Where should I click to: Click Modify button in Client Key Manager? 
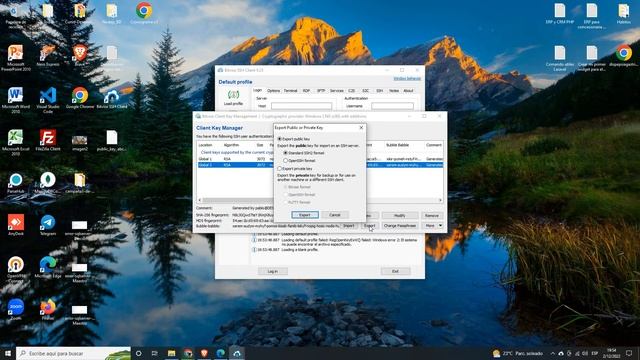pyautogui.click(x=400, y=216)
